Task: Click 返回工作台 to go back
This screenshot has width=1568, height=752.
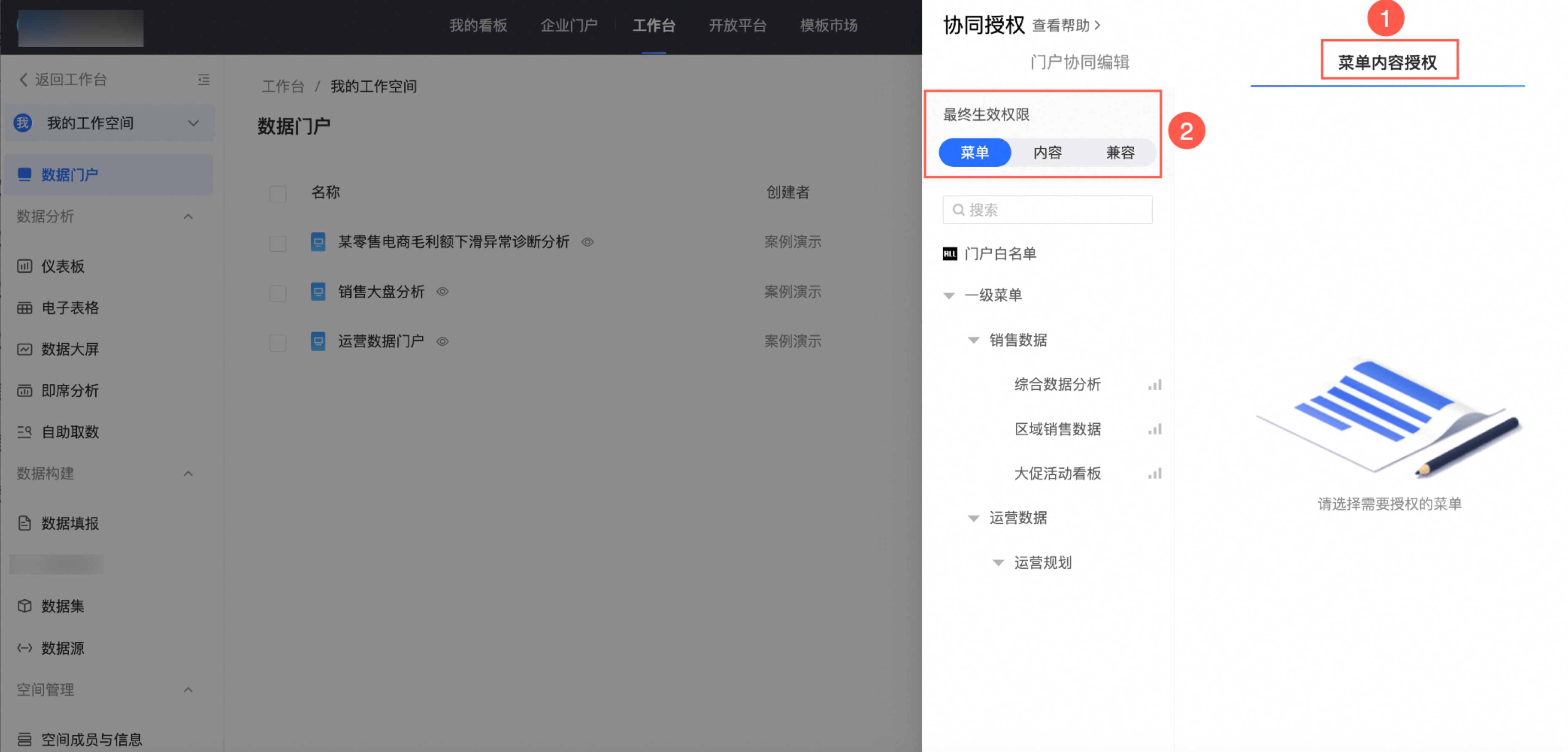Action: point(63,80)
